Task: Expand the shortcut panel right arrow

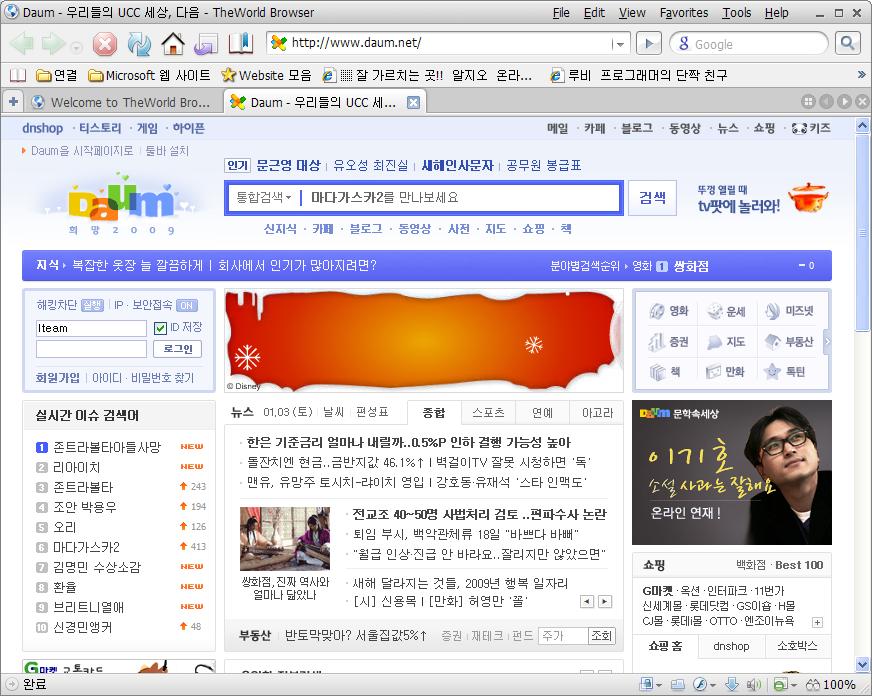Action: pos(827,342)
